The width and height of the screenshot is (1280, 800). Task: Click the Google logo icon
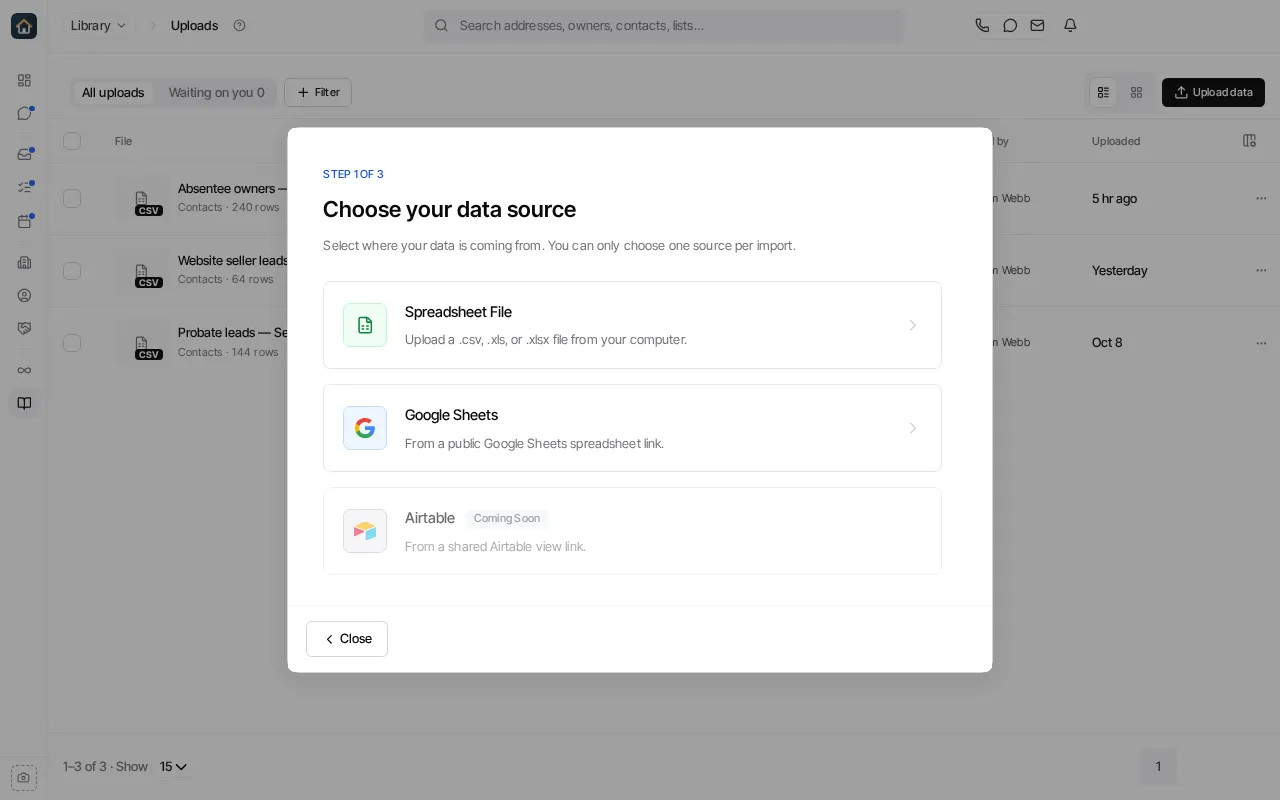point(365,428)
